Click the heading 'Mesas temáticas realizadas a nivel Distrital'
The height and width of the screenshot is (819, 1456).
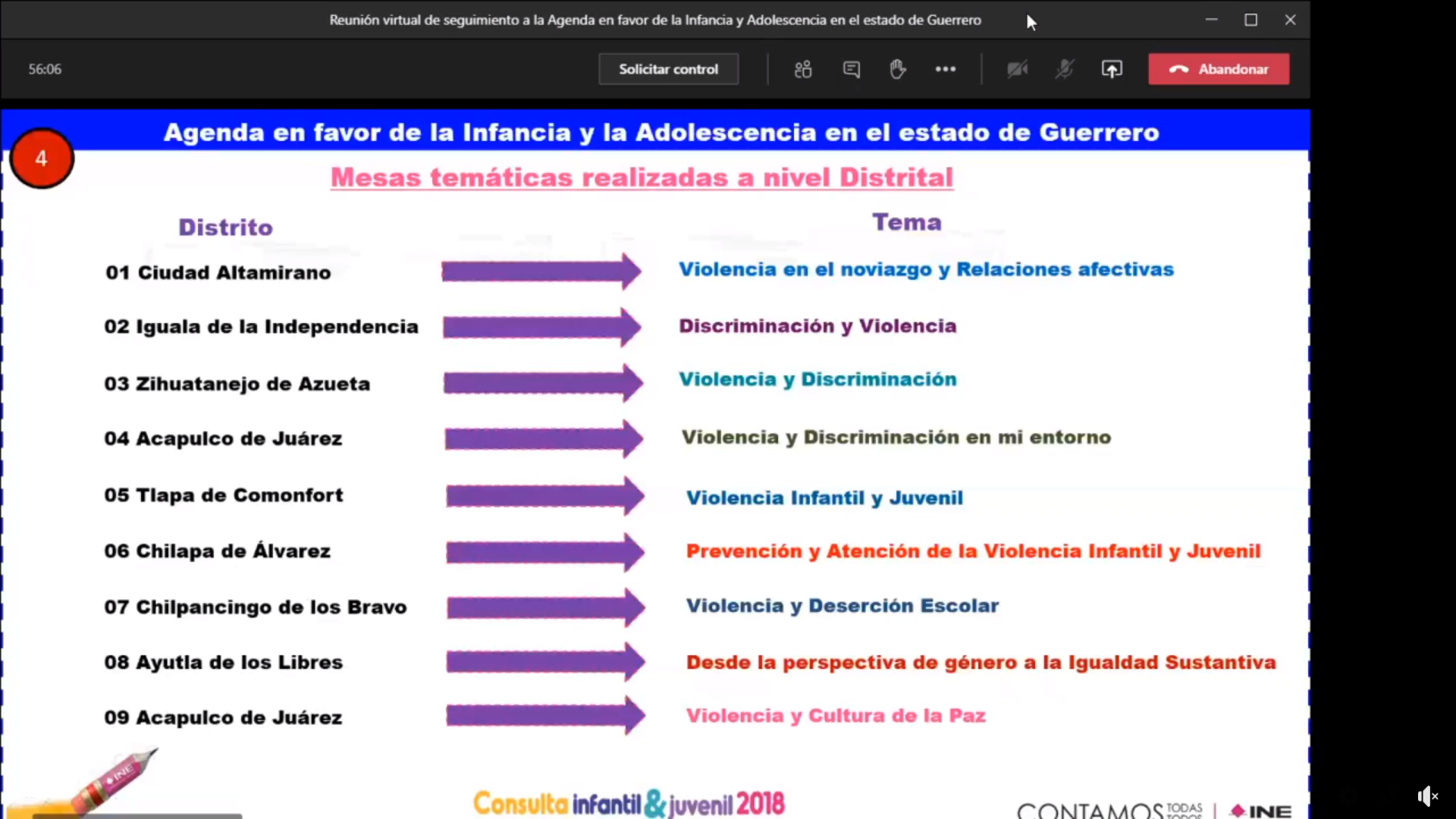point(642,177)
